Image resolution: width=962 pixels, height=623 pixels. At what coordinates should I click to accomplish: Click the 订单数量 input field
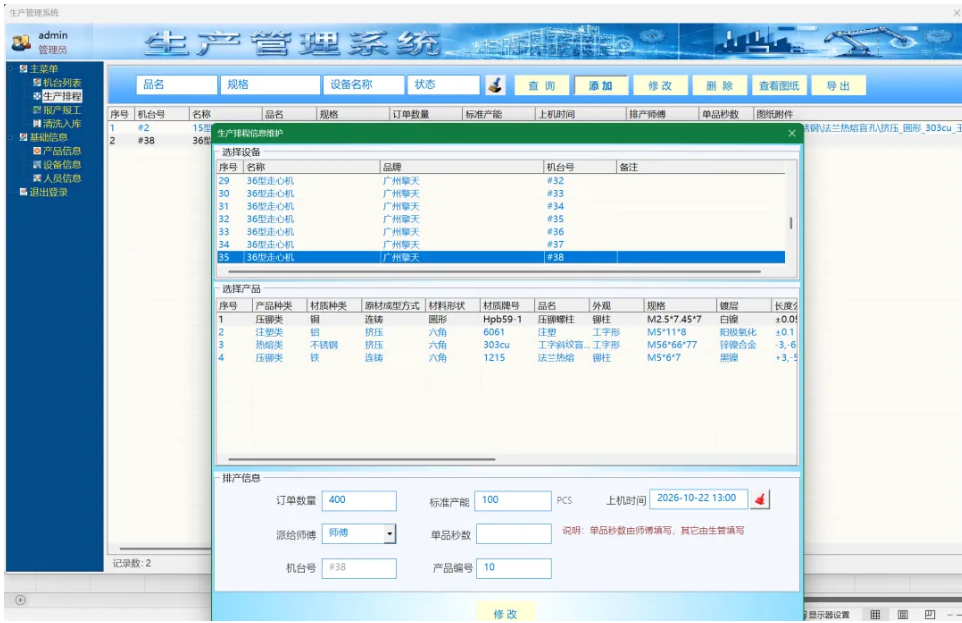pyautogui.click(x=359, y=500)
